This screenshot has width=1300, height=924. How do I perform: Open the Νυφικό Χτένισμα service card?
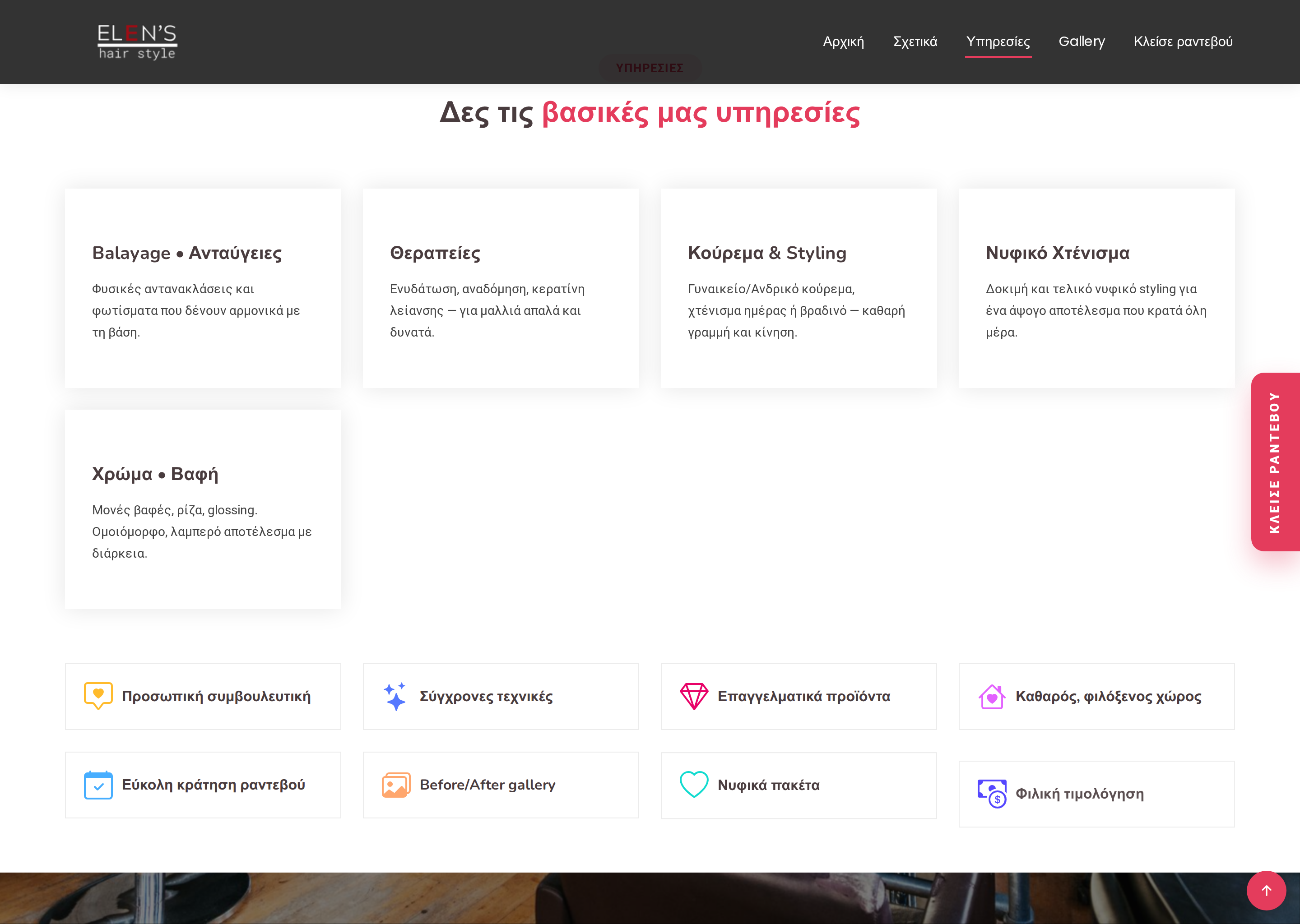[1097, 288]
